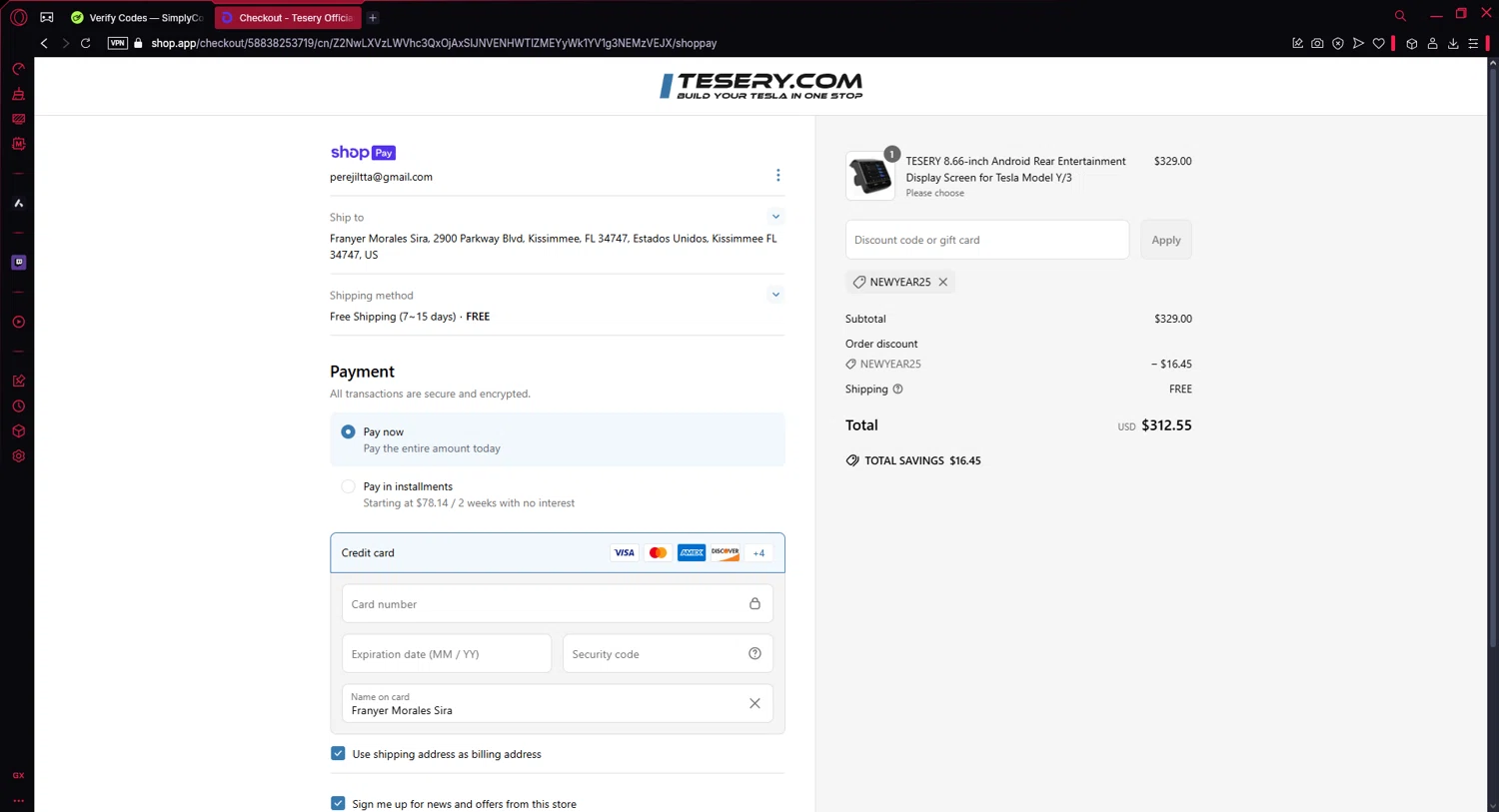Image resolution: width=1499 pixels, height=812 pixels.
Task: Open a new tab with plus button
Action: [373, 17]
